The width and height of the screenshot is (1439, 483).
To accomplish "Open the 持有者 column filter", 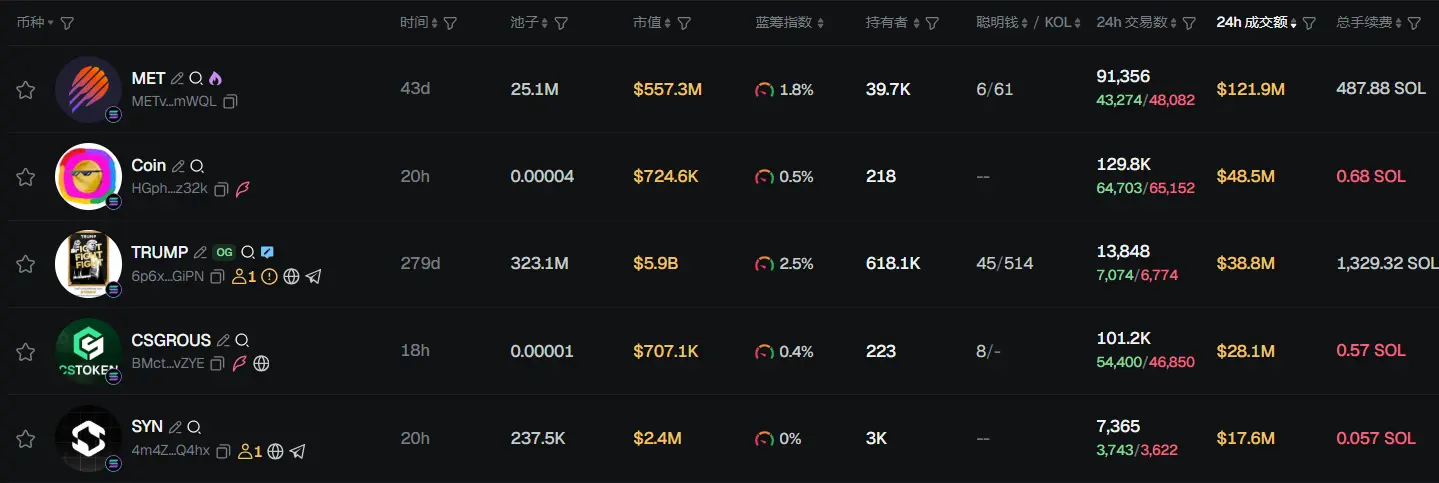I will click(932, 23).
